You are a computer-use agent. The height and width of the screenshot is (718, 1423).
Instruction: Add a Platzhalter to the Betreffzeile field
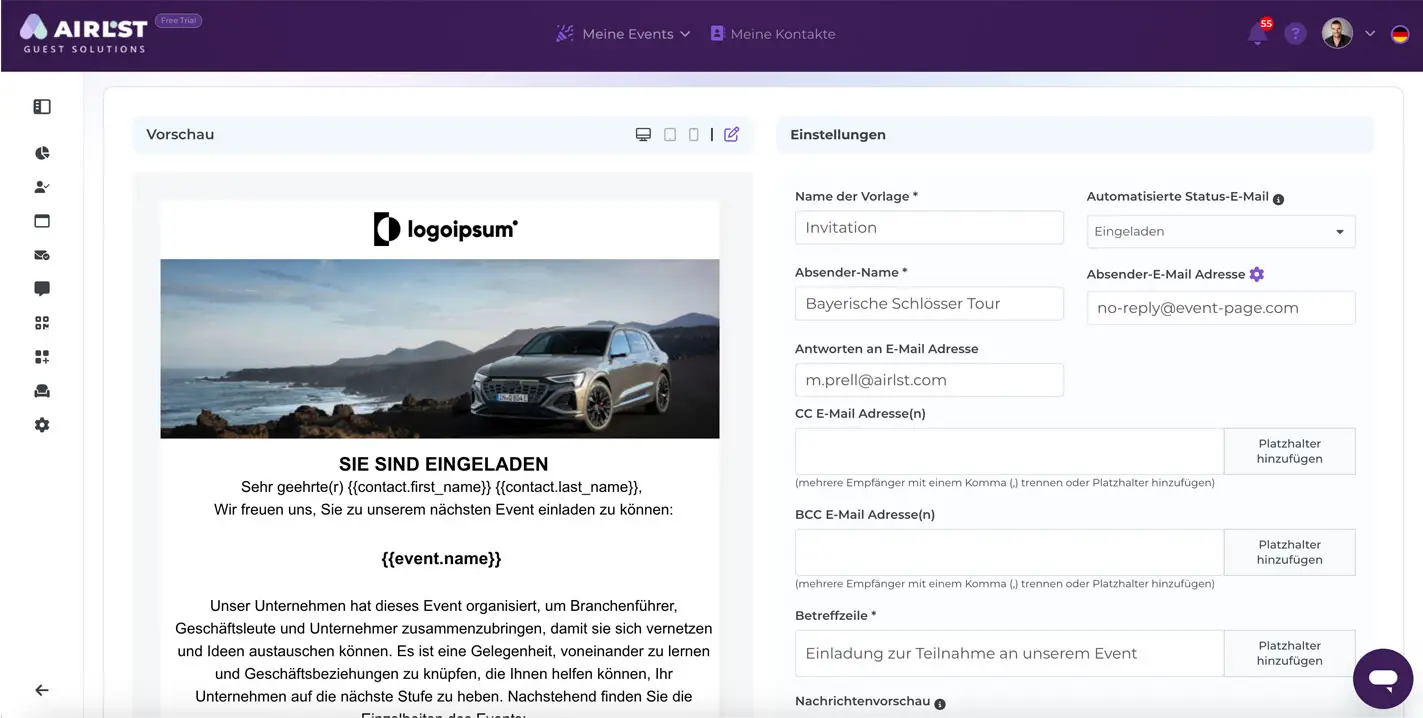coord(1289,652)
